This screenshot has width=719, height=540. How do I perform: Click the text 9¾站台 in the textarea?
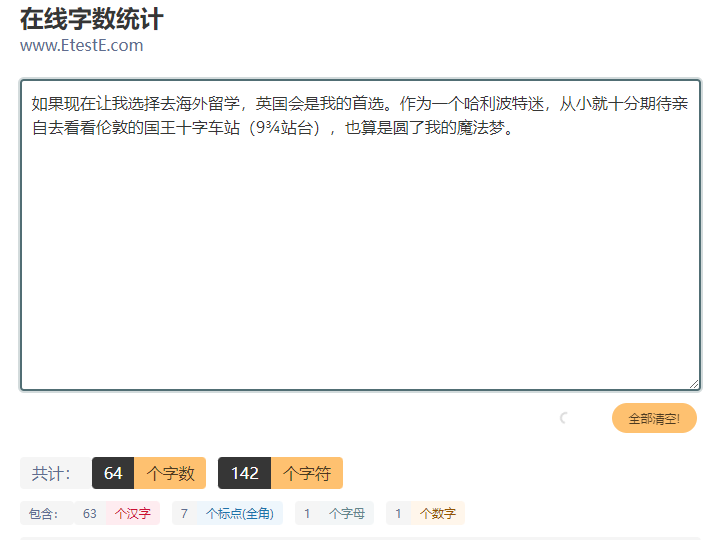coord(284,127)
